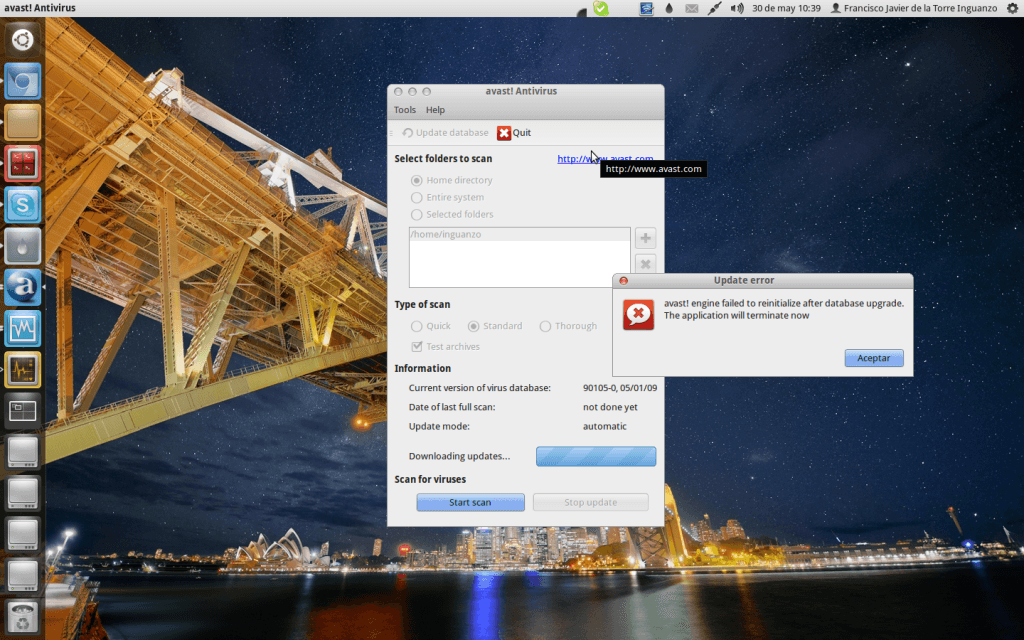Screen dimensions: 1024x640
Task: Select Selected folders radio button
Action: pos(416,214)
